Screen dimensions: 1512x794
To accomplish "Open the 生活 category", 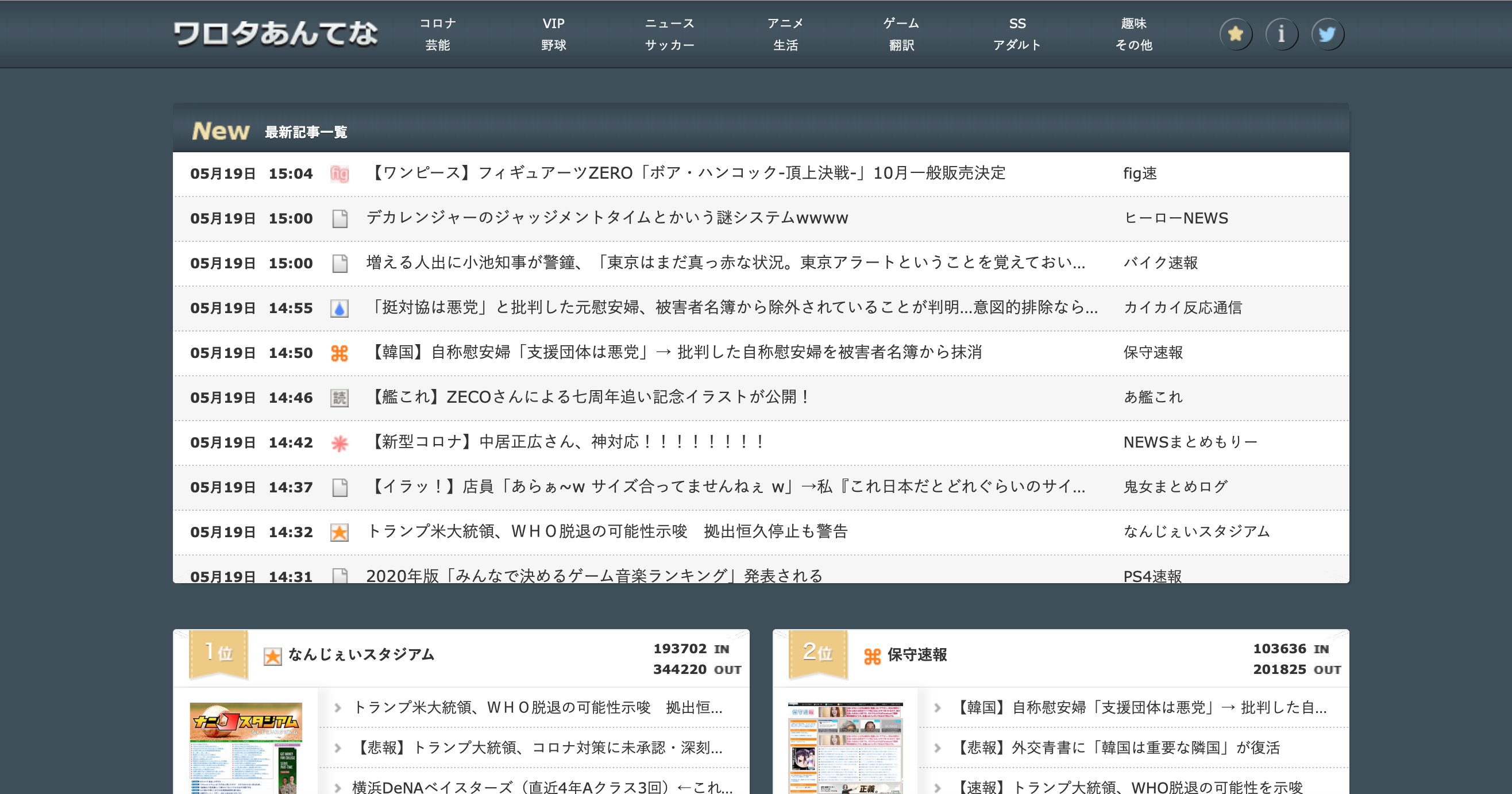I will tap(785, 45).
